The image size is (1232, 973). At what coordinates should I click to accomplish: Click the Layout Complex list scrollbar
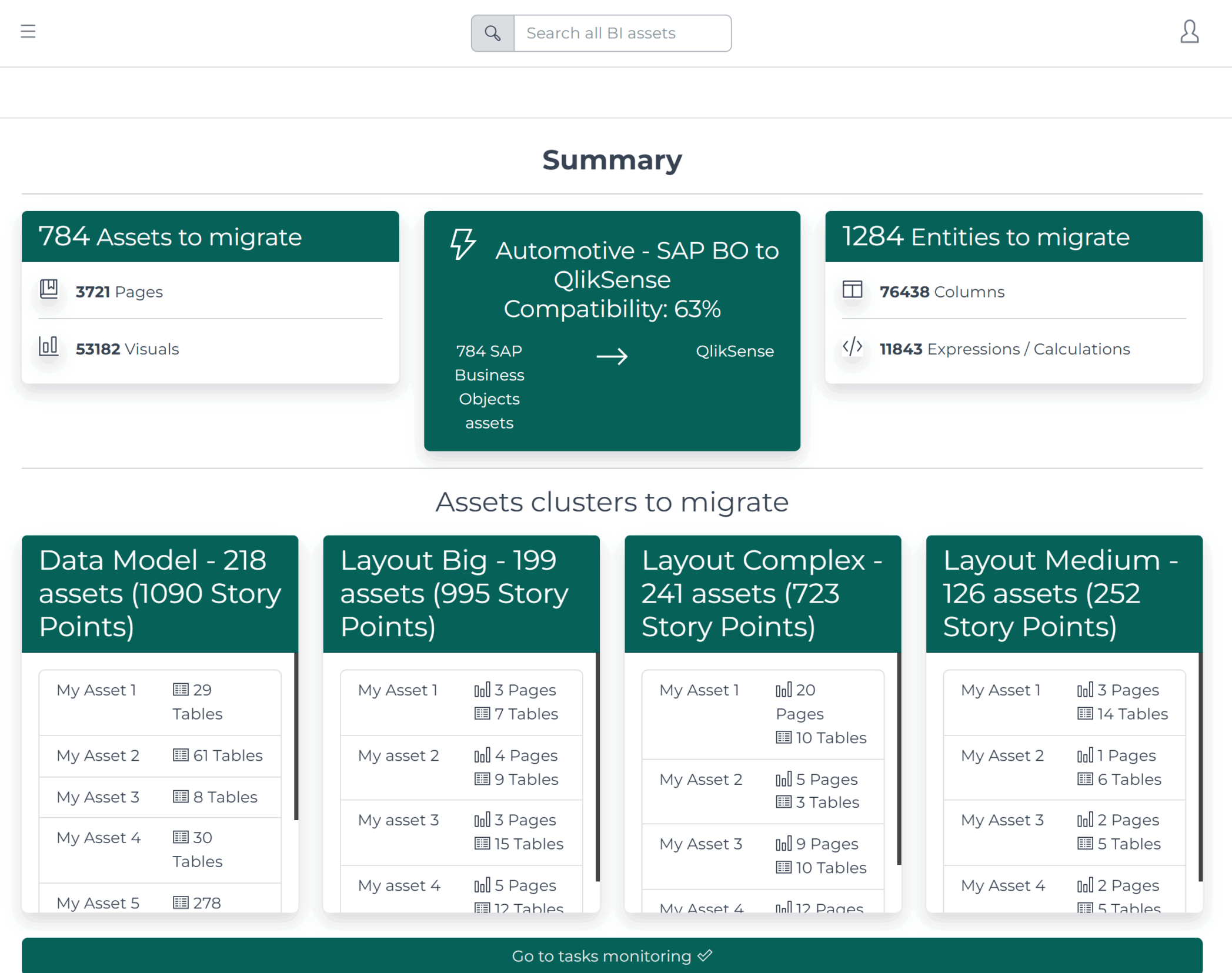[x=899, y=758]
